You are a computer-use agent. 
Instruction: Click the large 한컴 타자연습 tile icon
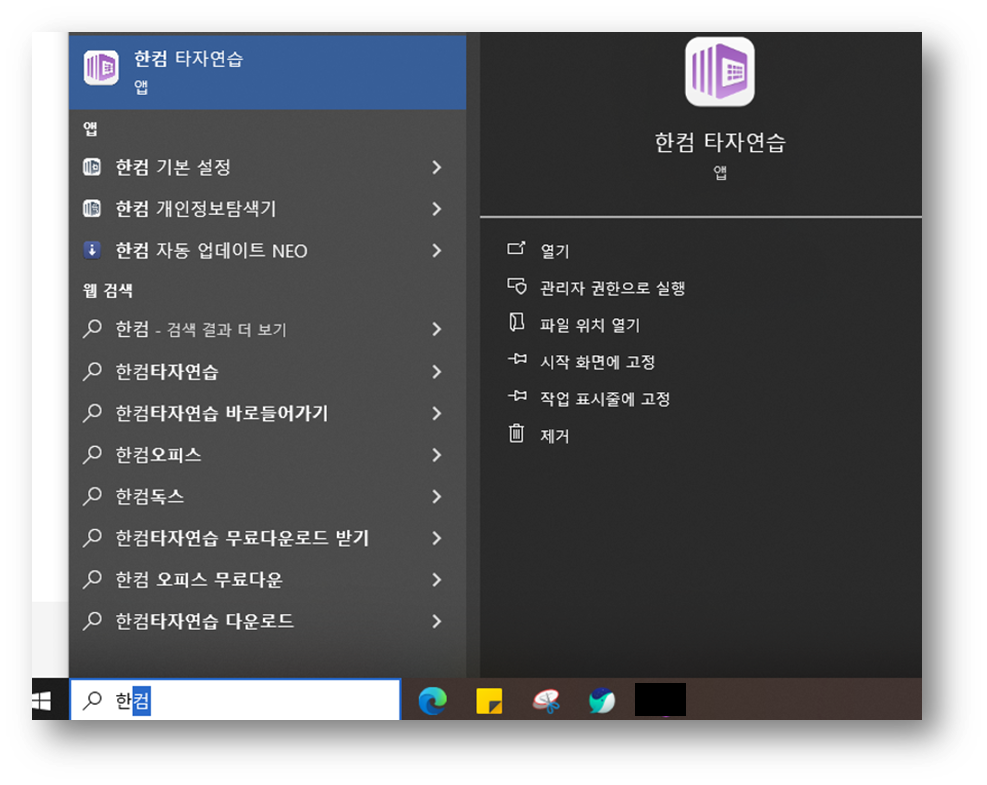[719, 72]
